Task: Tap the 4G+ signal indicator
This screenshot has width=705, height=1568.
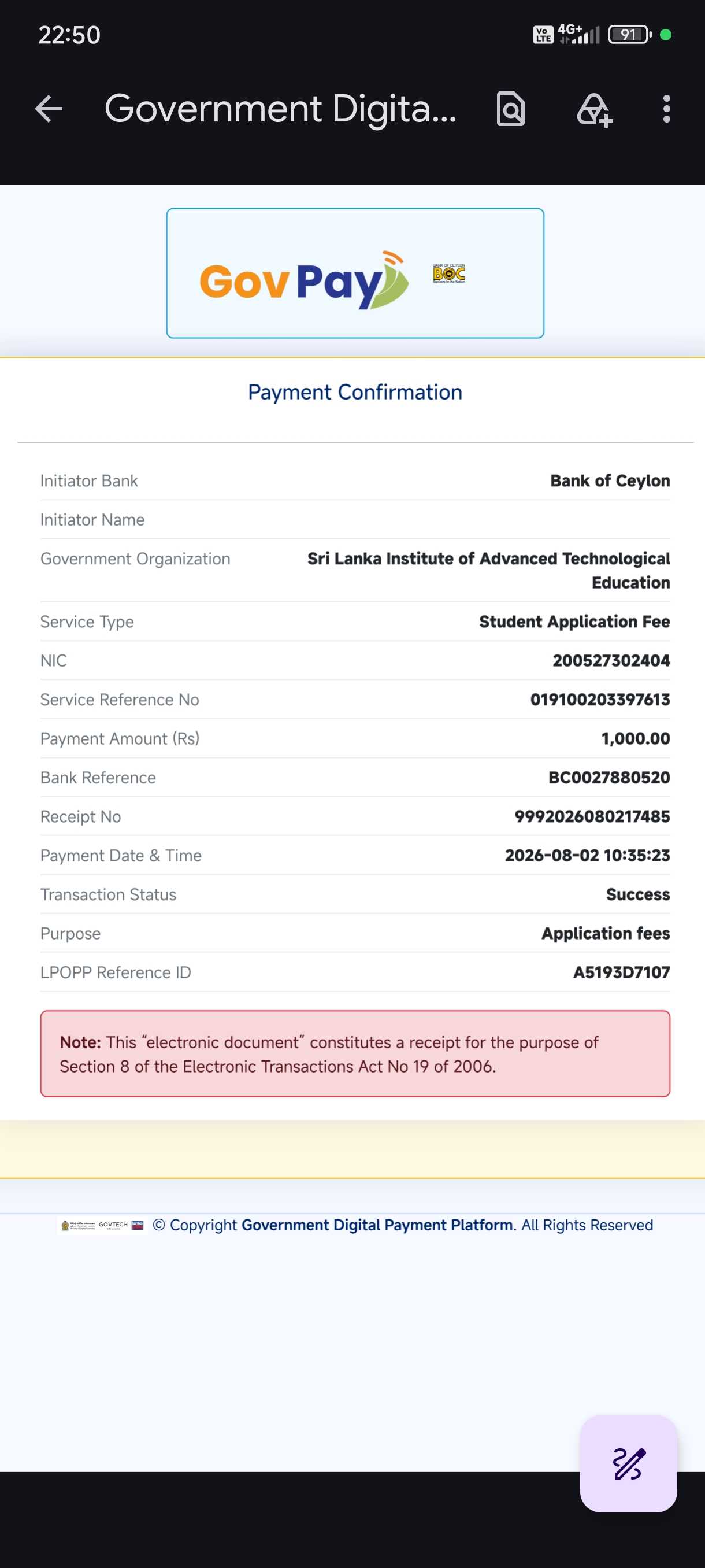Action: (578, 34)
